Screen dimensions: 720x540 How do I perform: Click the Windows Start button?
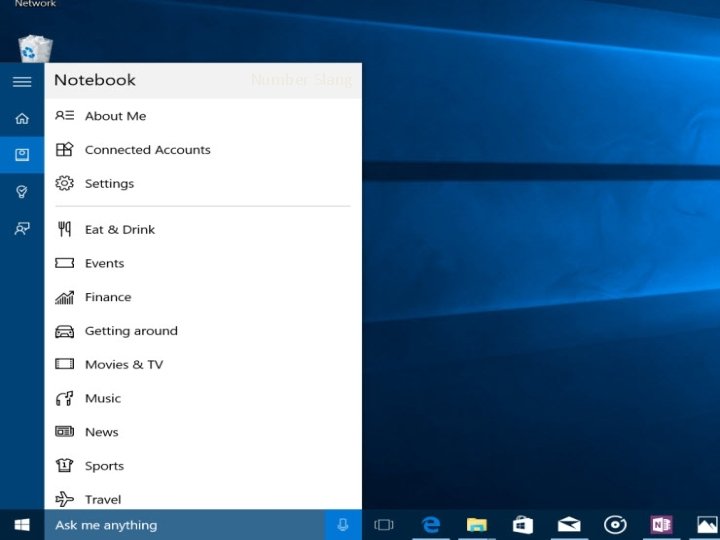click(22, 525)
